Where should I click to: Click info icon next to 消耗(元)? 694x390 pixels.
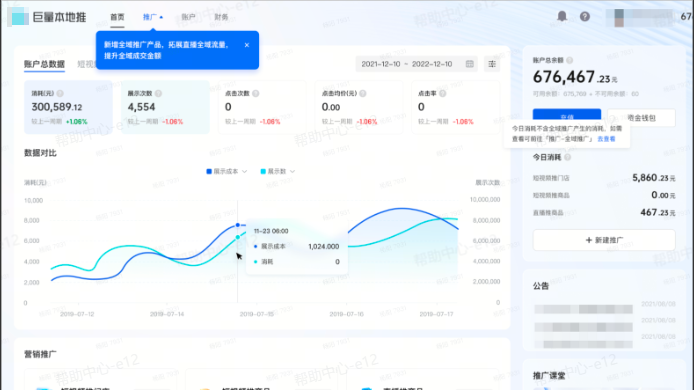[x=60, y=93]
